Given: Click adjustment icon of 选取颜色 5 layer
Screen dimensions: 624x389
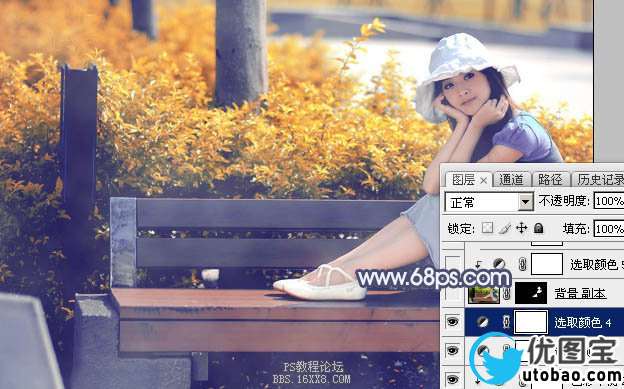Looking at the screenshot, I should tap(499, 264).
